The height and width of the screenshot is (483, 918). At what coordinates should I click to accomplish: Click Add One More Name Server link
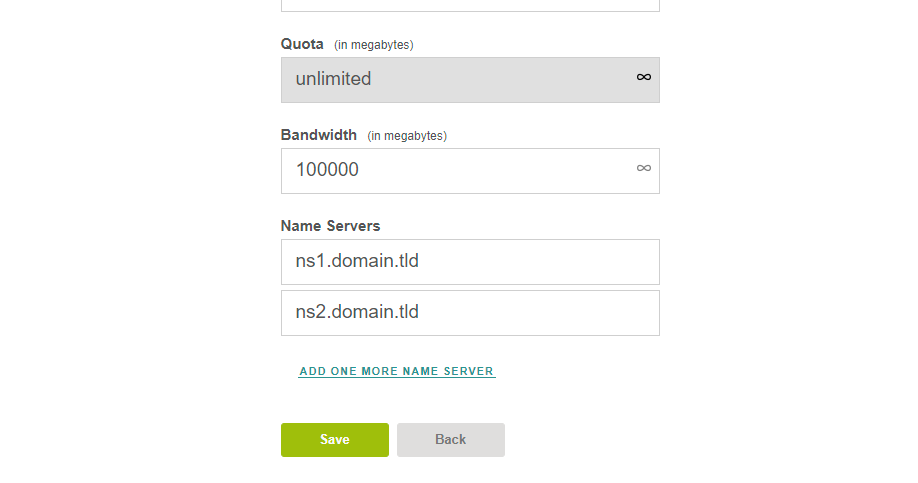coord(396,371)
